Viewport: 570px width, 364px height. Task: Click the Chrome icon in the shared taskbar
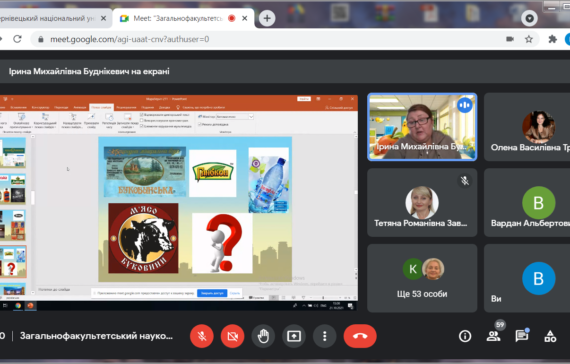pyautogui.click(x=18, y=306)
